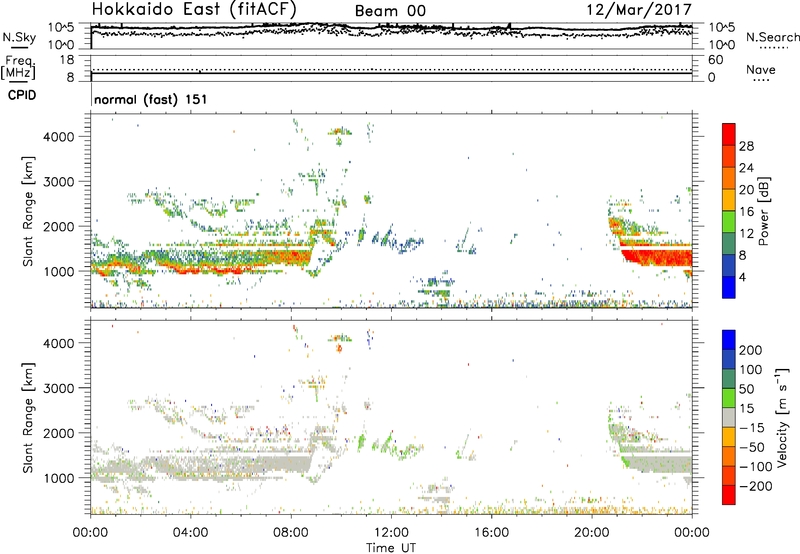Image resolution: width=800 pixels, height=554 pixels.
Task: Click the red segment of the power color bar
Action: click(729, 134)
